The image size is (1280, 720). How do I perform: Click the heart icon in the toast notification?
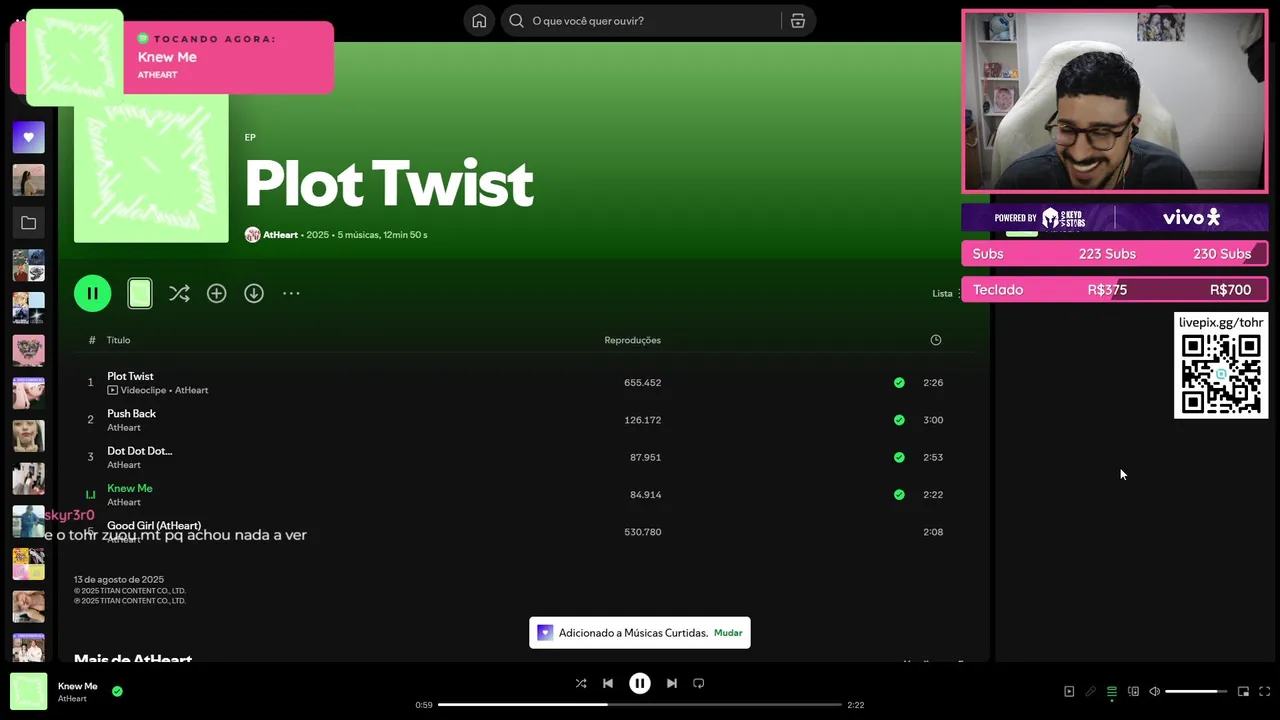click(545, 633)
